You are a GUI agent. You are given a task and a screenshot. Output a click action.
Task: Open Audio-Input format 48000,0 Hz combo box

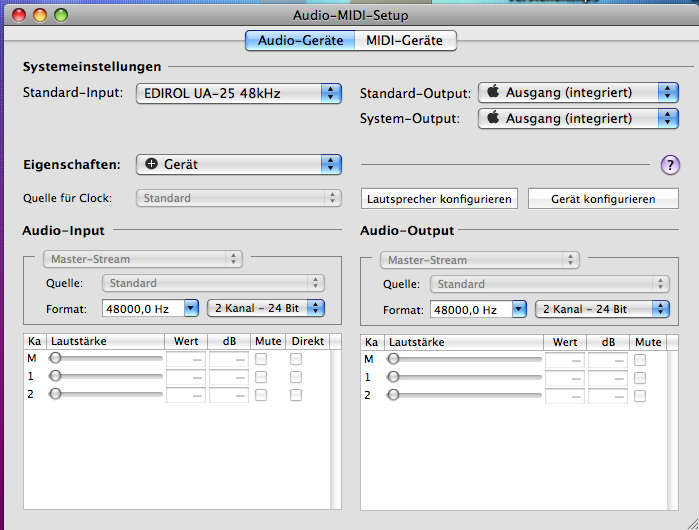[x=150, y=309]
